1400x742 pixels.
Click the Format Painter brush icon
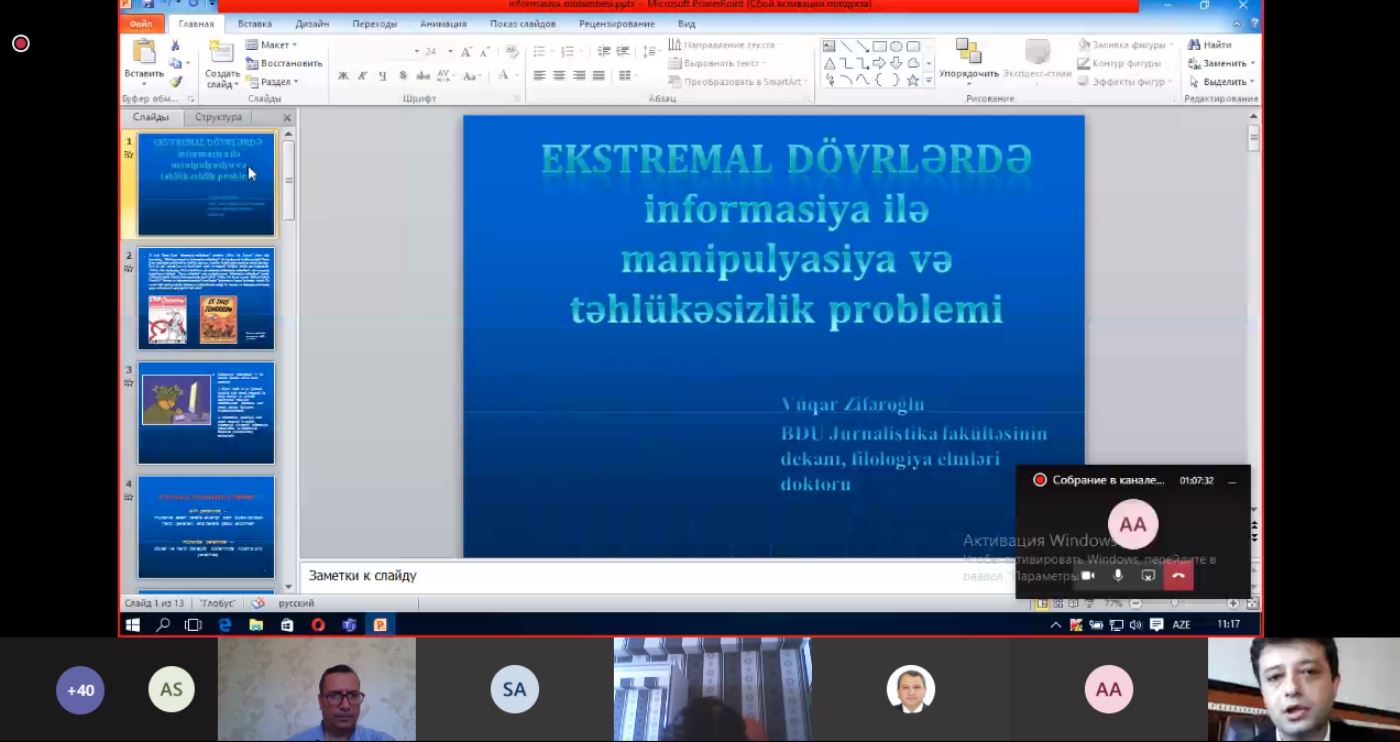coord(176,82)
